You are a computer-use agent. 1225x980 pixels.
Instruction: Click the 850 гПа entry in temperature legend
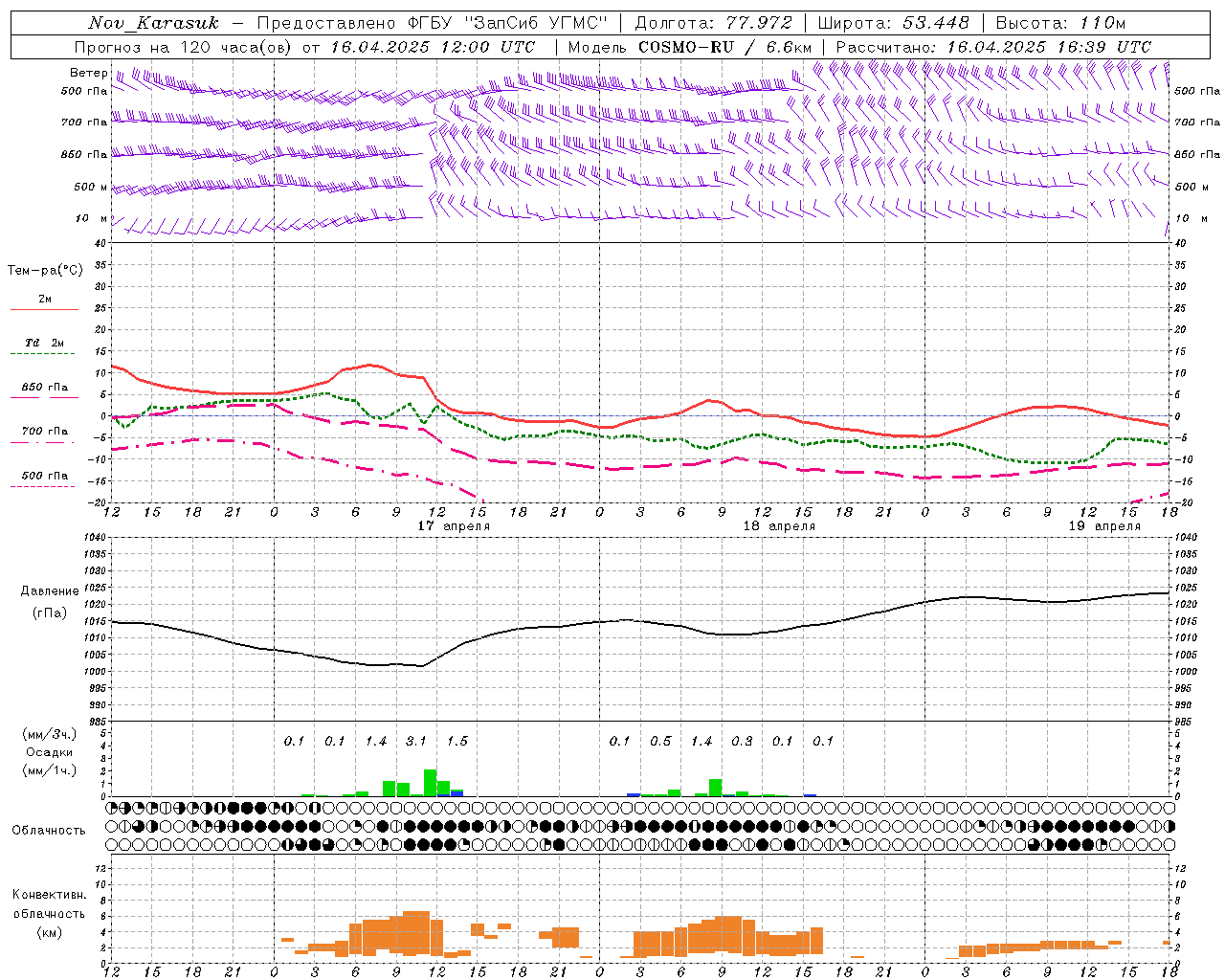coord(45,388)
